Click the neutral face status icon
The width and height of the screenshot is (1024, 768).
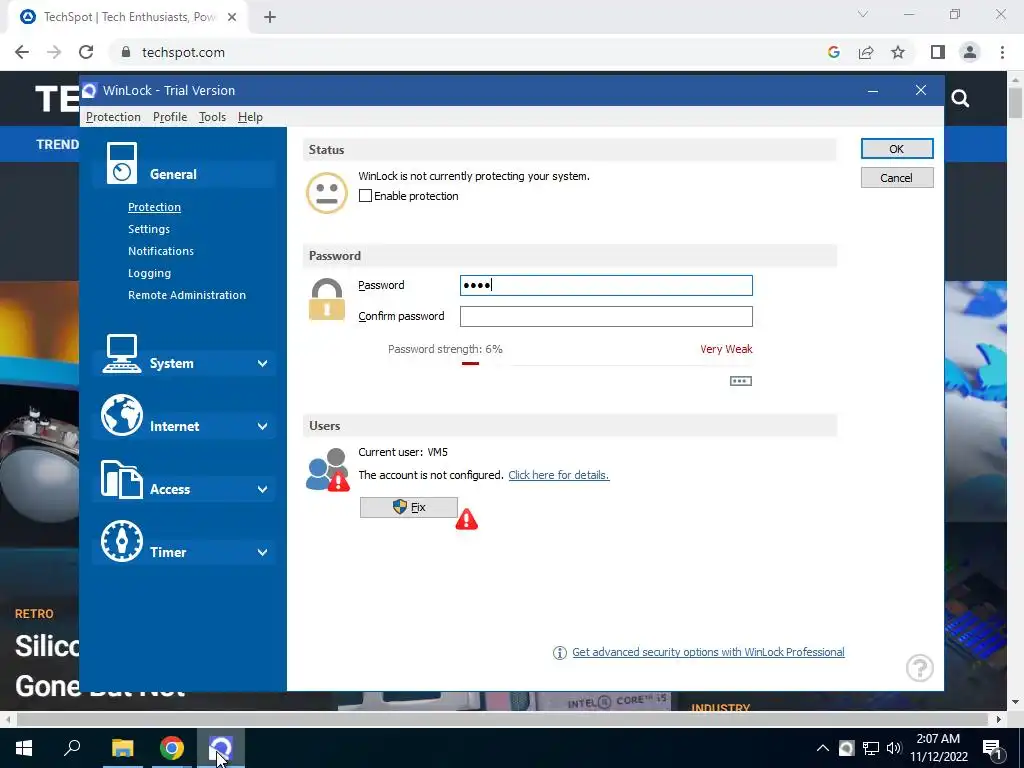tap(327, 193)
